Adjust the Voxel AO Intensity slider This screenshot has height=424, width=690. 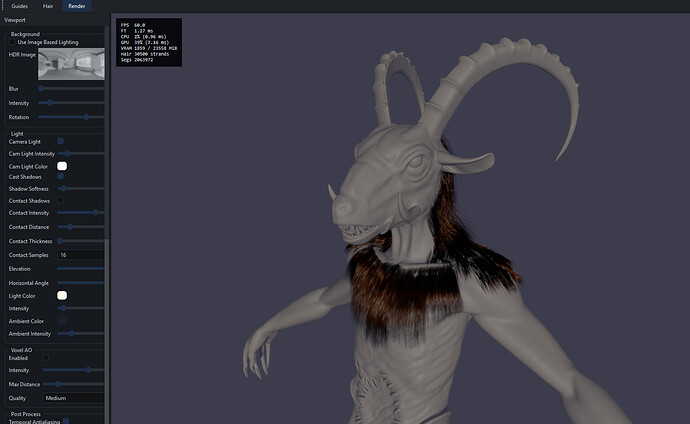(73, 370)
